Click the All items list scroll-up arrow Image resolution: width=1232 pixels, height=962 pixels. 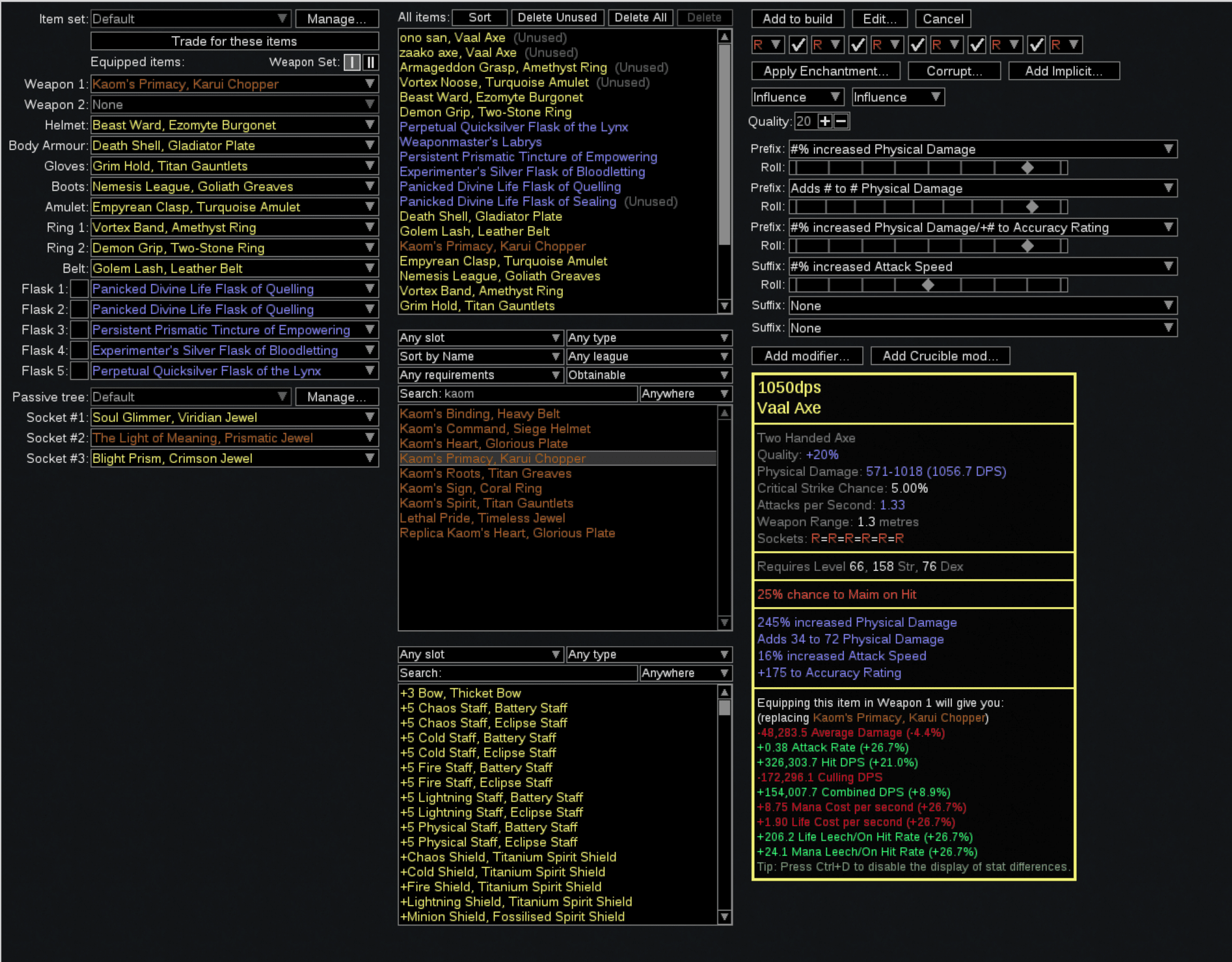[724, 37]
